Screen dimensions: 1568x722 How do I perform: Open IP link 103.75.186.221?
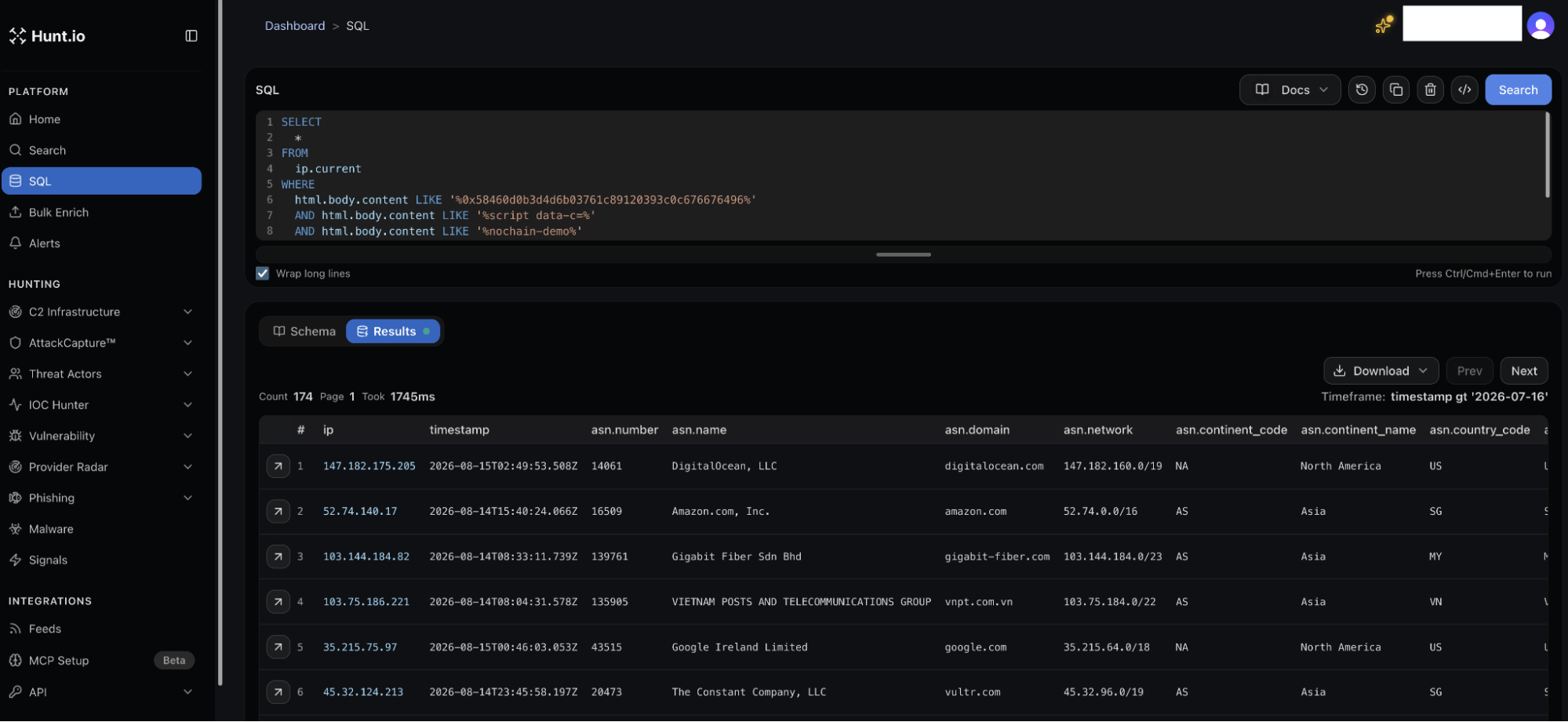pos(366,602)
